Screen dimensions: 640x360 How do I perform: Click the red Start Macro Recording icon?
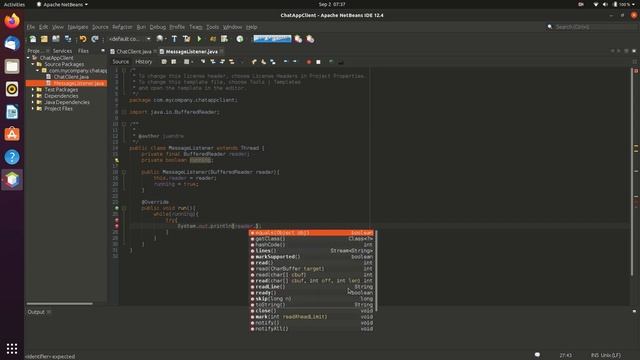click(309, 62)
